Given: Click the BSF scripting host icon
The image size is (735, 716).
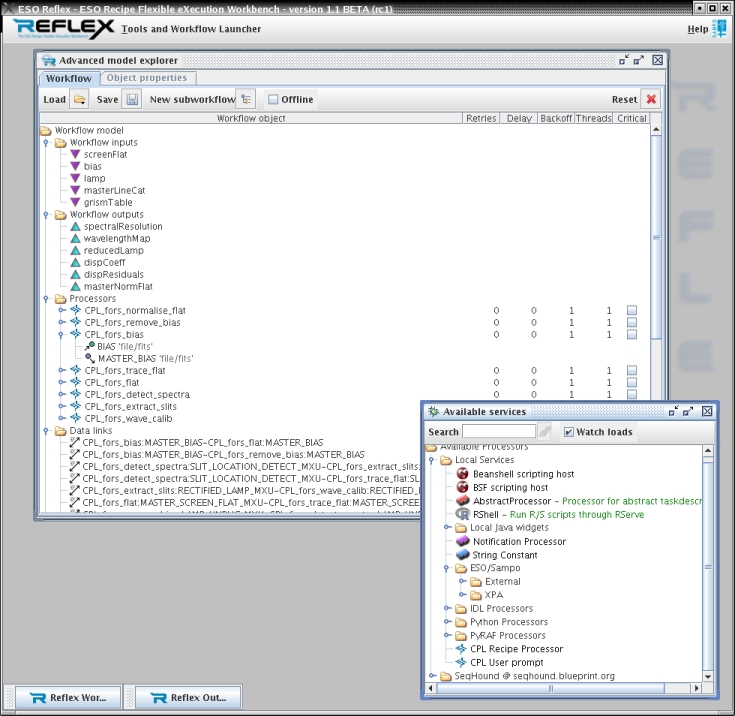Looking at the screenshot, I should point(462,487).
